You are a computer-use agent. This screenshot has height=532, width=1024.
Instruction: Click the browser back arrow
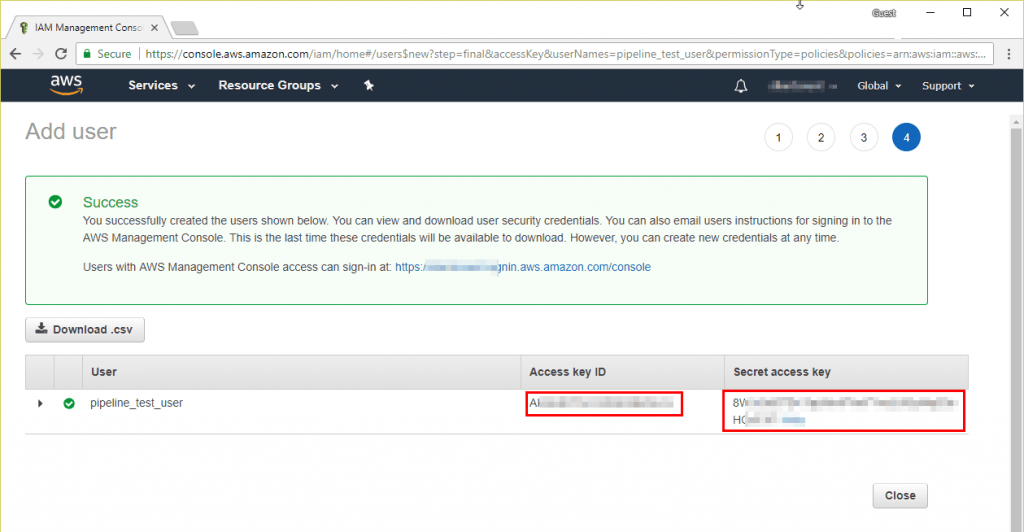point(15,53)
